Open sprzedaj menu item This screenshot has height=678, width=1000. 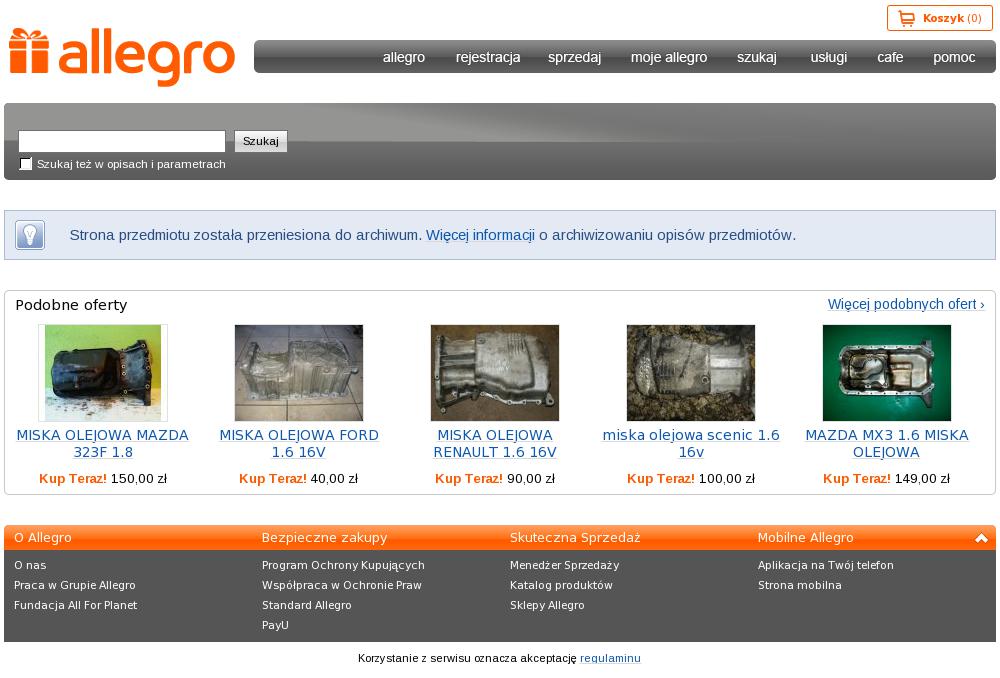click(x=574, y=57)
